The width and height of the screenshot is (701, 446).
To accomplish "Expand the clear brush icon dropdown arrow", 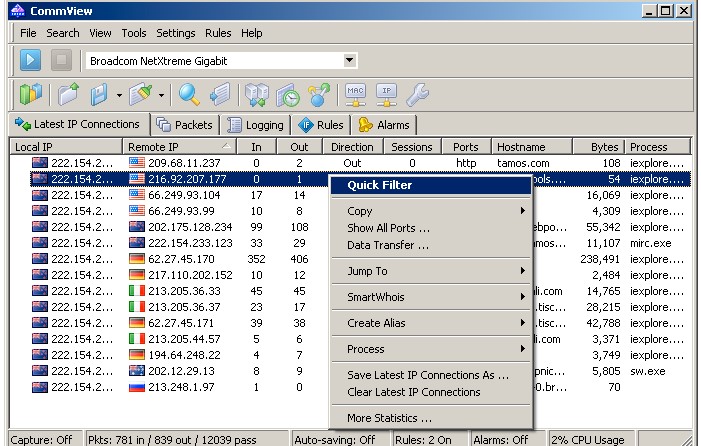I will (x=160, y=97).
